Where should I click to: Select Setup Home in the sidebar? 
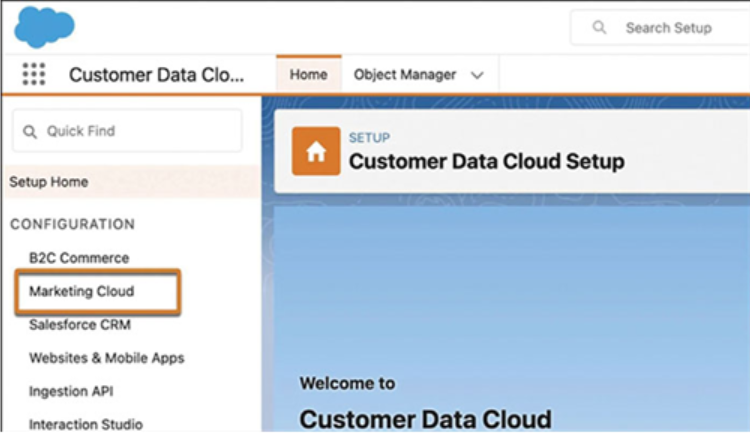pyautogui.click(x=132, y=182)
